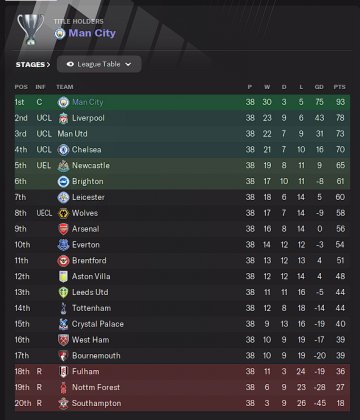This screenshot has height=420, width=360.
Task: Sort table by PTS column header
Action: (340, 87)
